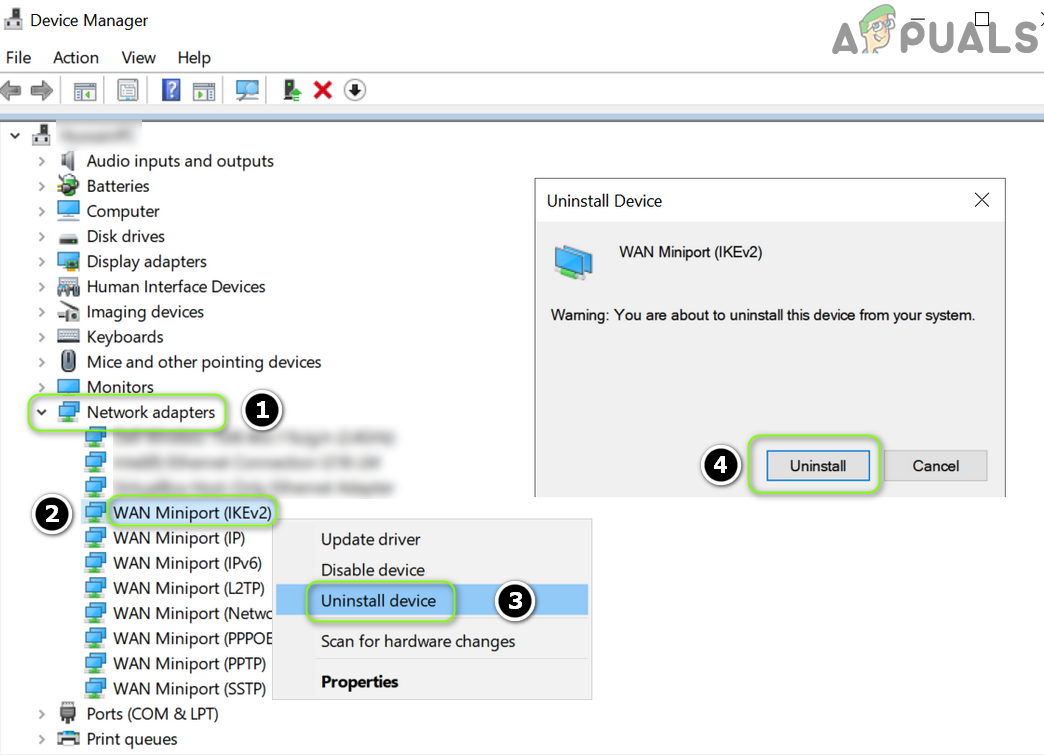Click the Disk drives icon
The height and width of the screenshot is (755, 1044).
[x=68, y=238]
